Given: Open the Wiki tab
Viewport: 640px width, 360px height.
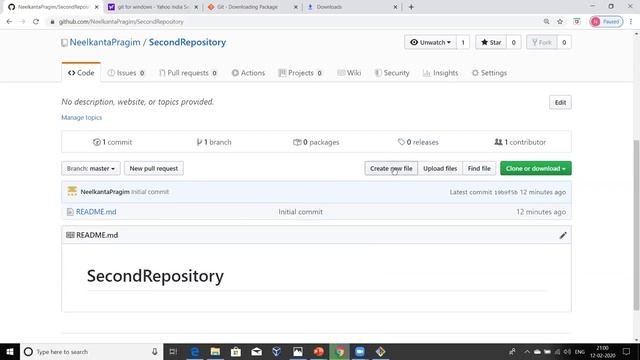Looking at the screenshot, I should tap(349, 73).
